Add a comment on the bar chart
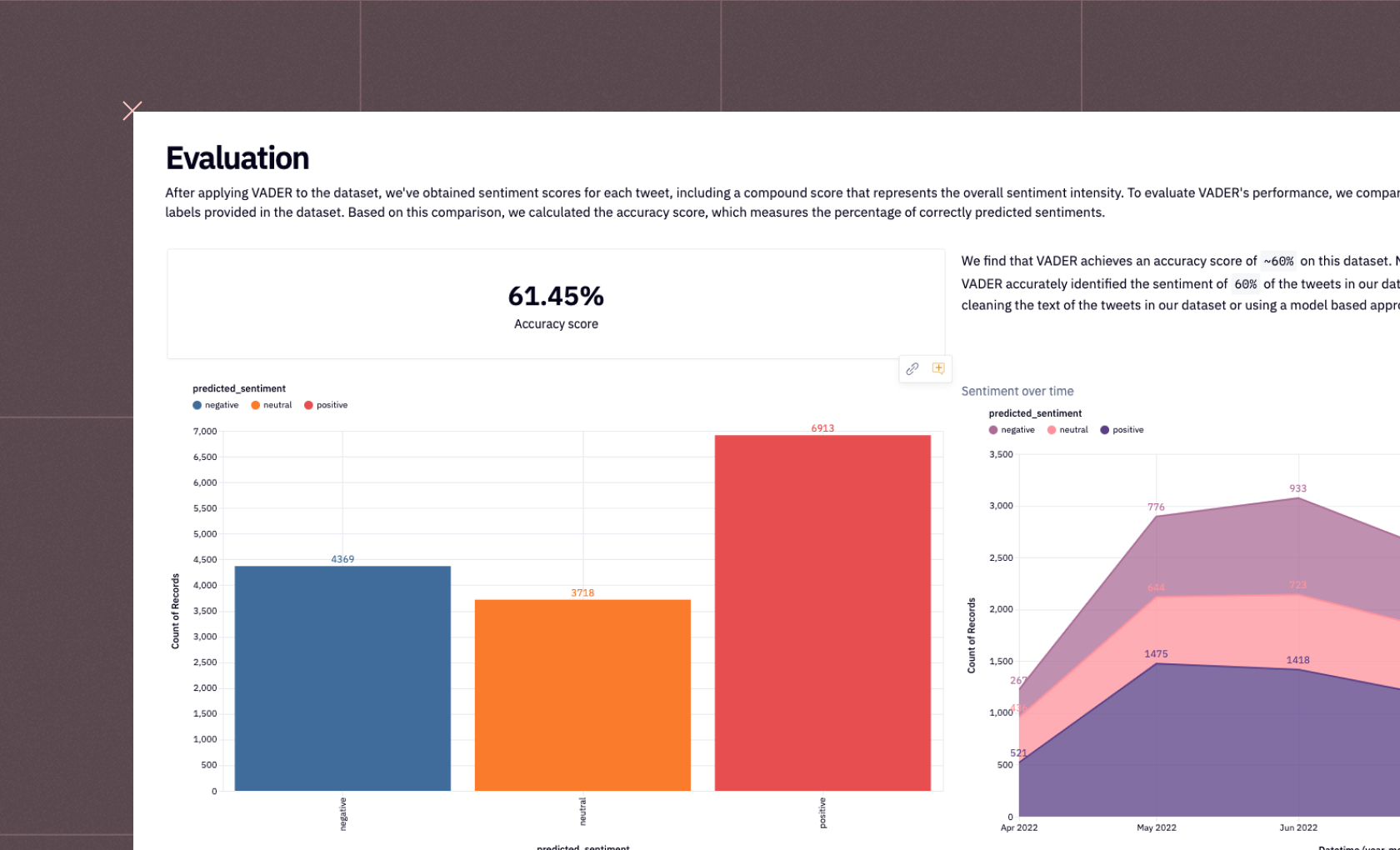The image size is (1400, 850). (937, 369)
